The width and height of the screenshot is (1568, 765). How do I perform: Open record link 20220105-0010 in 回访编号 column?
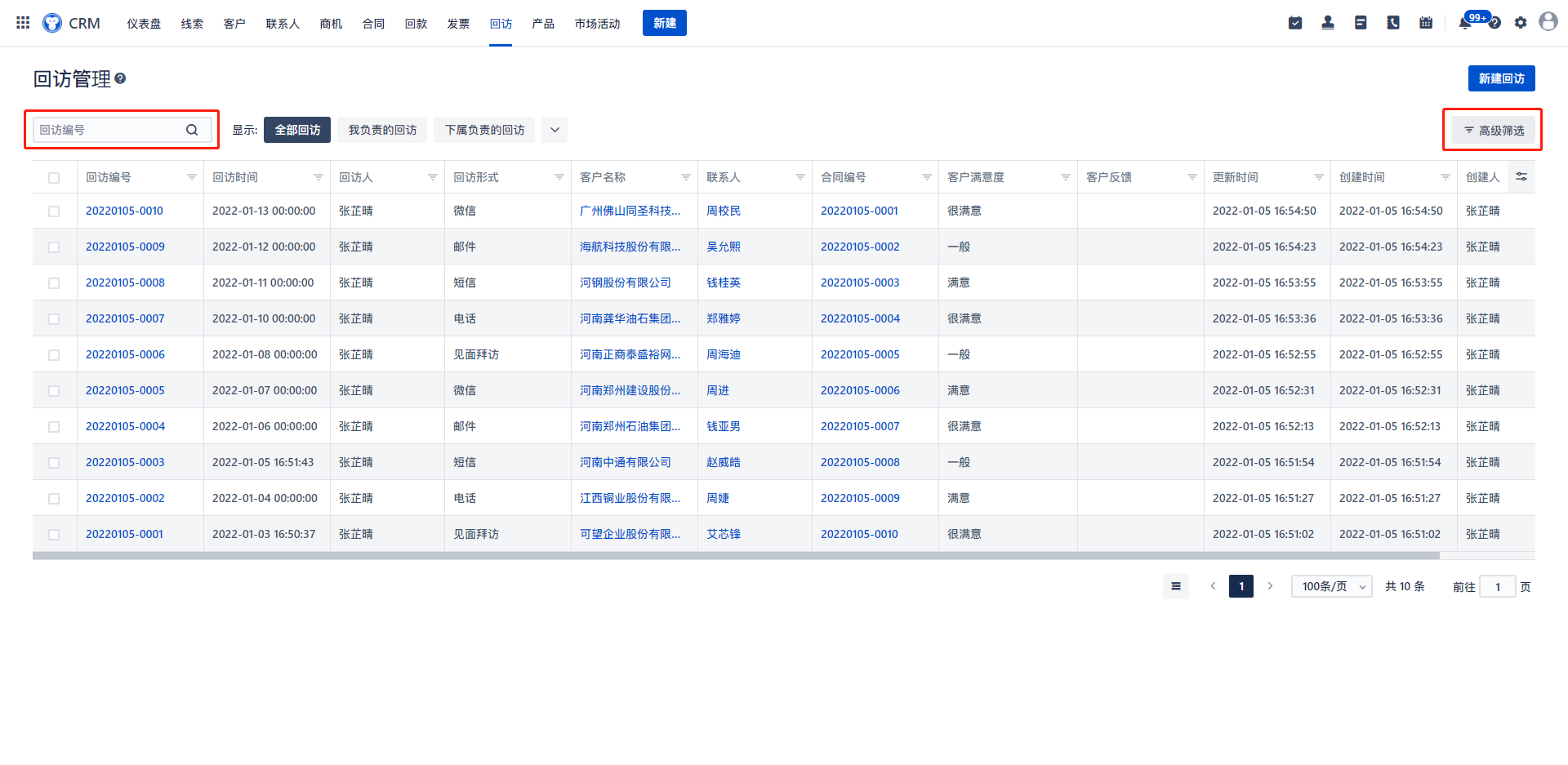pos(124,211)
